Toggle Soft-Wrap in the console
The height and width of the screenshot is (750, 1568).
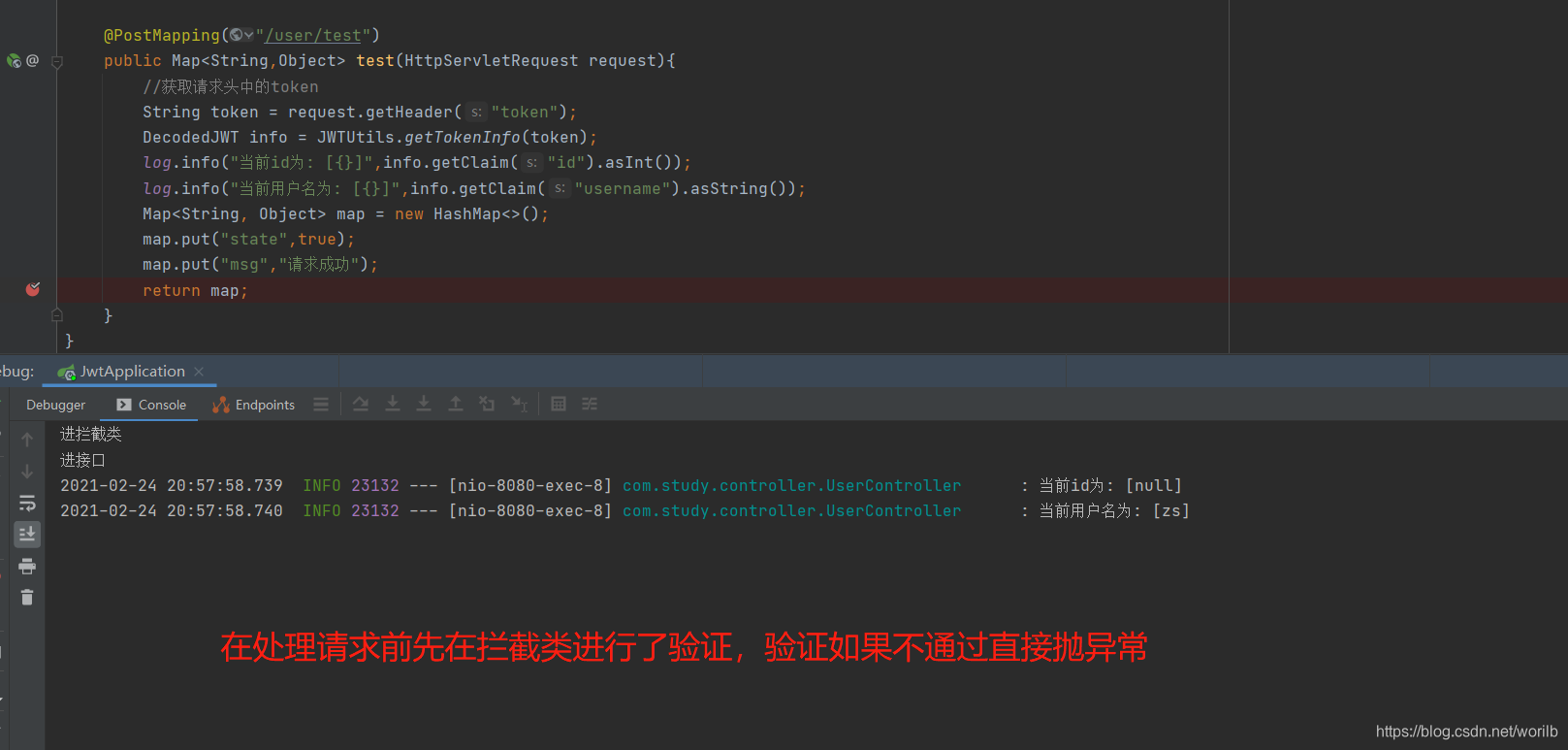pyautogui.click(x=27, y=503)
